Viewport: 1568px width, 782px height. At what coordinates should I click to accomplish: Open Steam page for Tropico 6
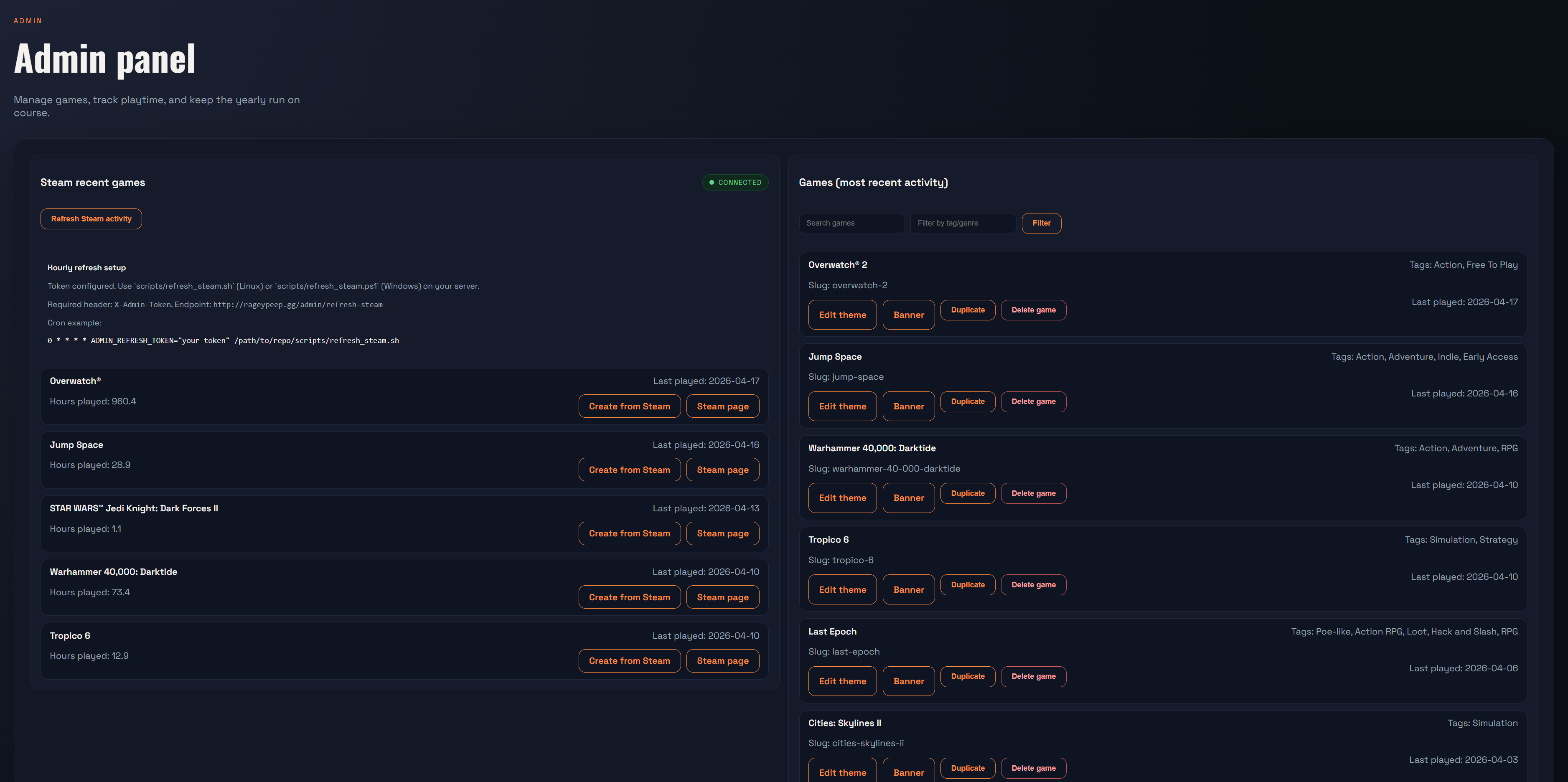(722, 660)
